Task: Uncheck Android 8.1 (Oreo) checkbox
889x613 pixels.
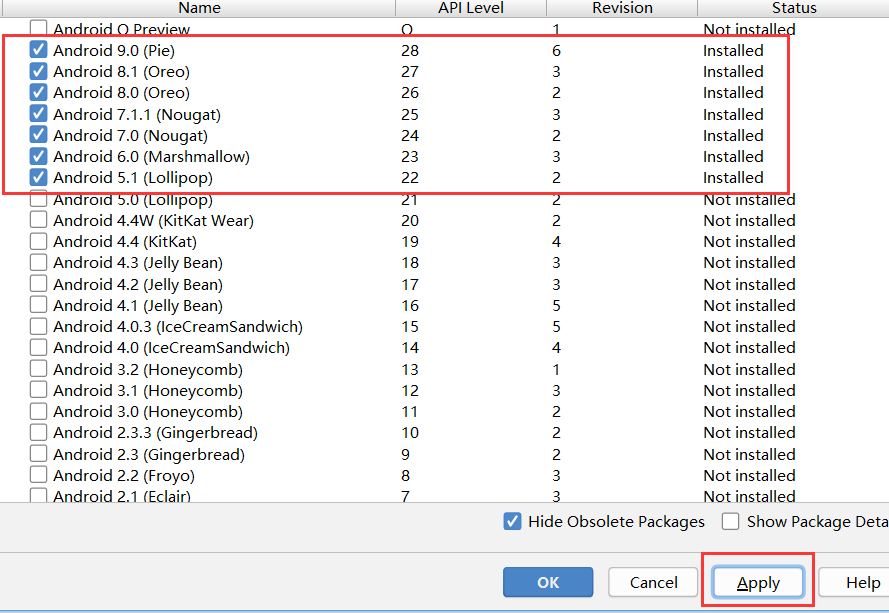Action: pos(38,71)
